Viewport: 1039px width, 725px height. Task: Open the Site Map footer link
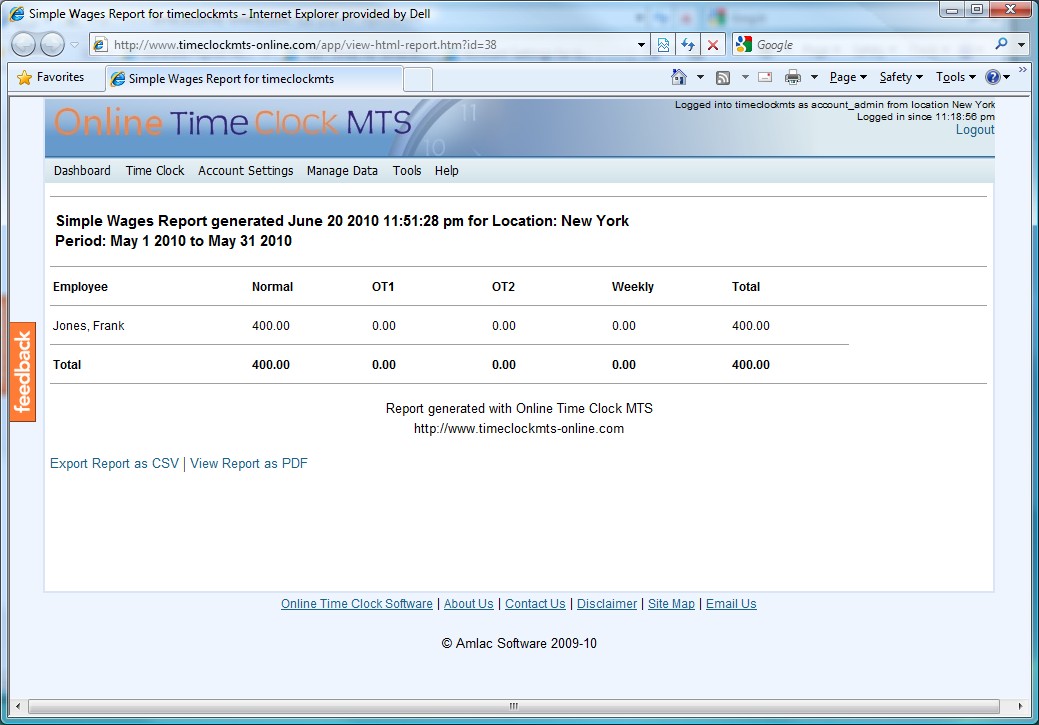pos(671,604)
